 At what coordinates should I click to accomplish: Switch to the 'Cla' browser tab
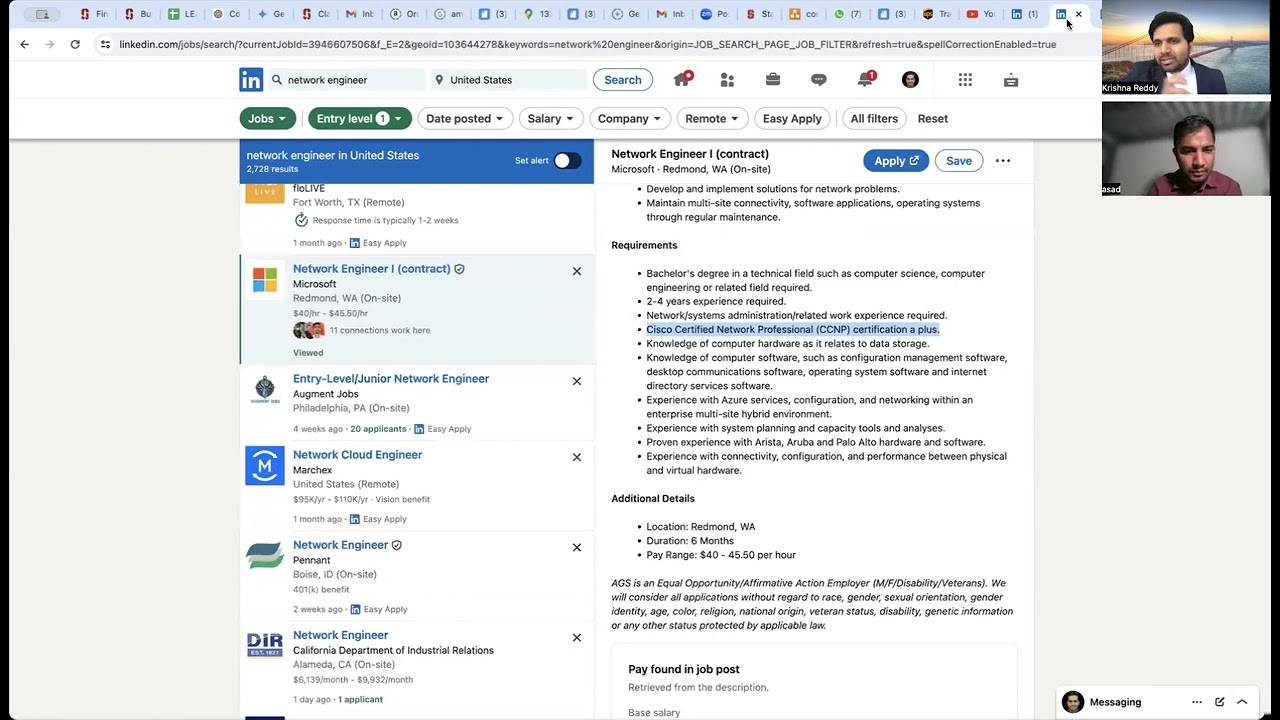[315, 14]
